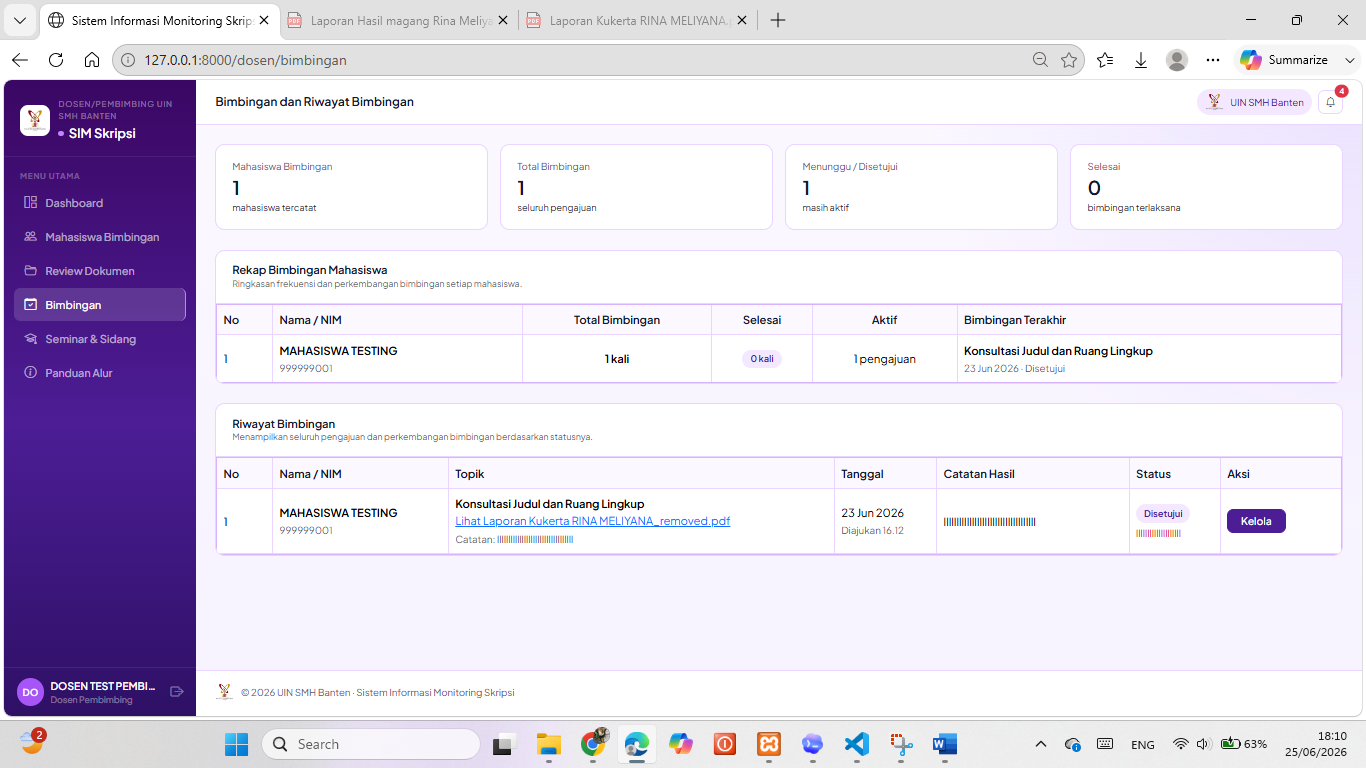Image resolution: width=1366 pixels, height=768 pixels.
Task: Click the logout icon beside DOSEN TEST PEMBI
Action: (177, 691)
